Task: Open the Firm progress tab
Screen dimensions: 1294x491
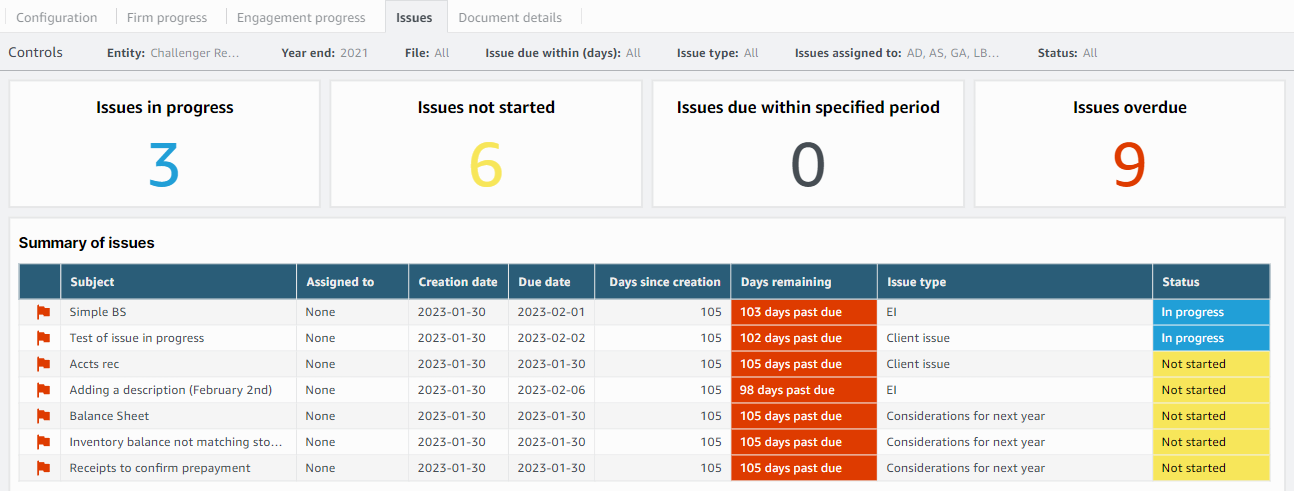Action: click(167, 17)
